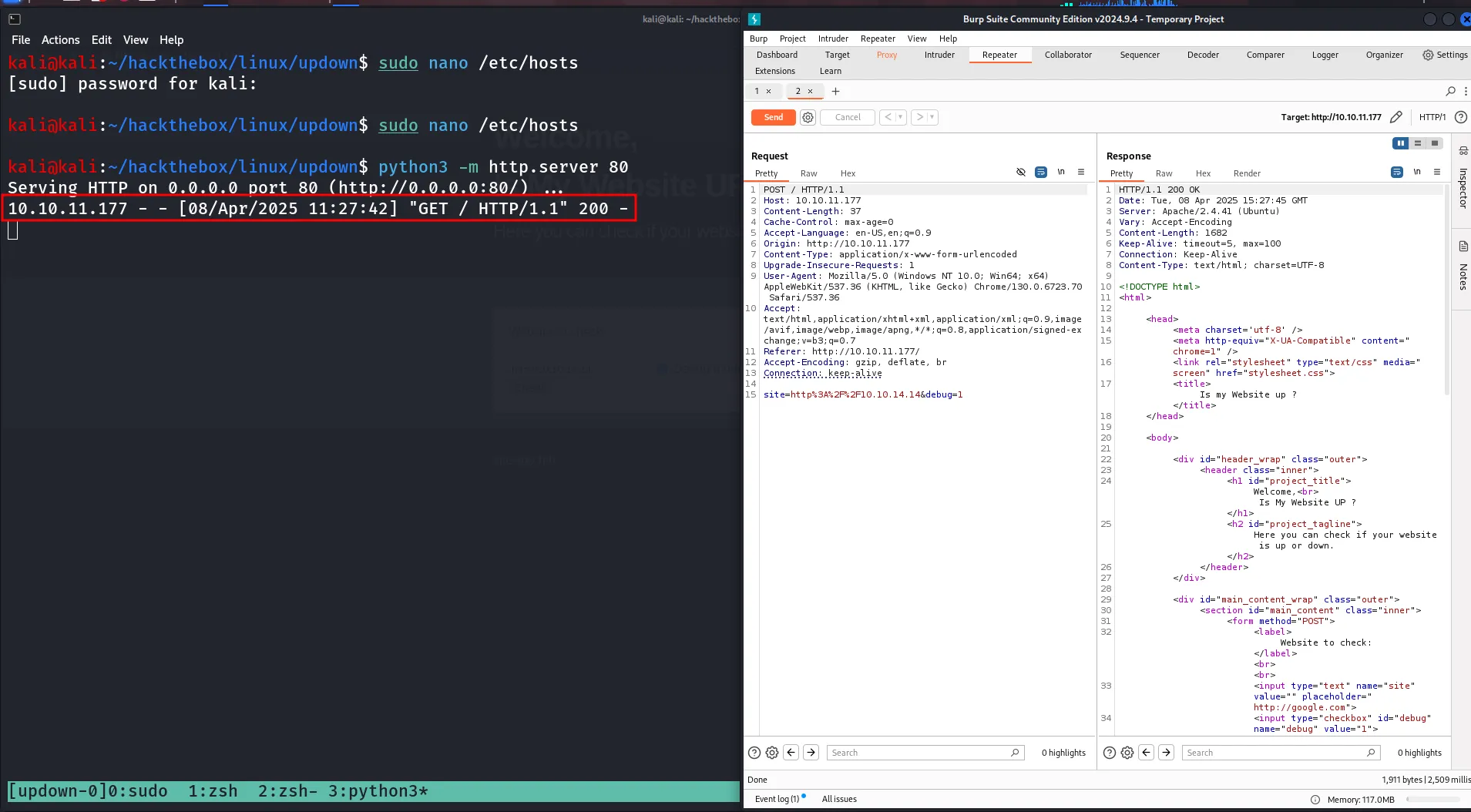Toggle show newline characters in Response
The height and width of the screenshot is (812, 1471).
point(1417,172)
